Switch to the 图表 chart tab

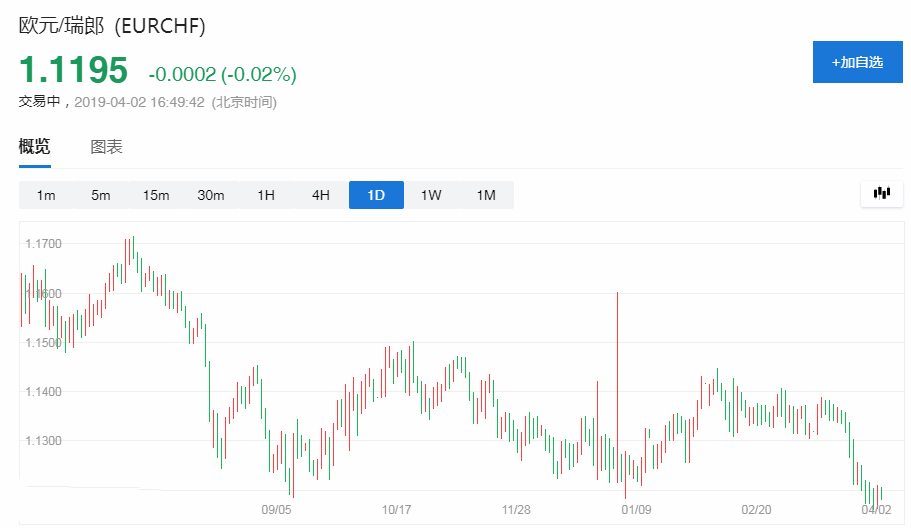pyautogui.click(x=106, y=147)
